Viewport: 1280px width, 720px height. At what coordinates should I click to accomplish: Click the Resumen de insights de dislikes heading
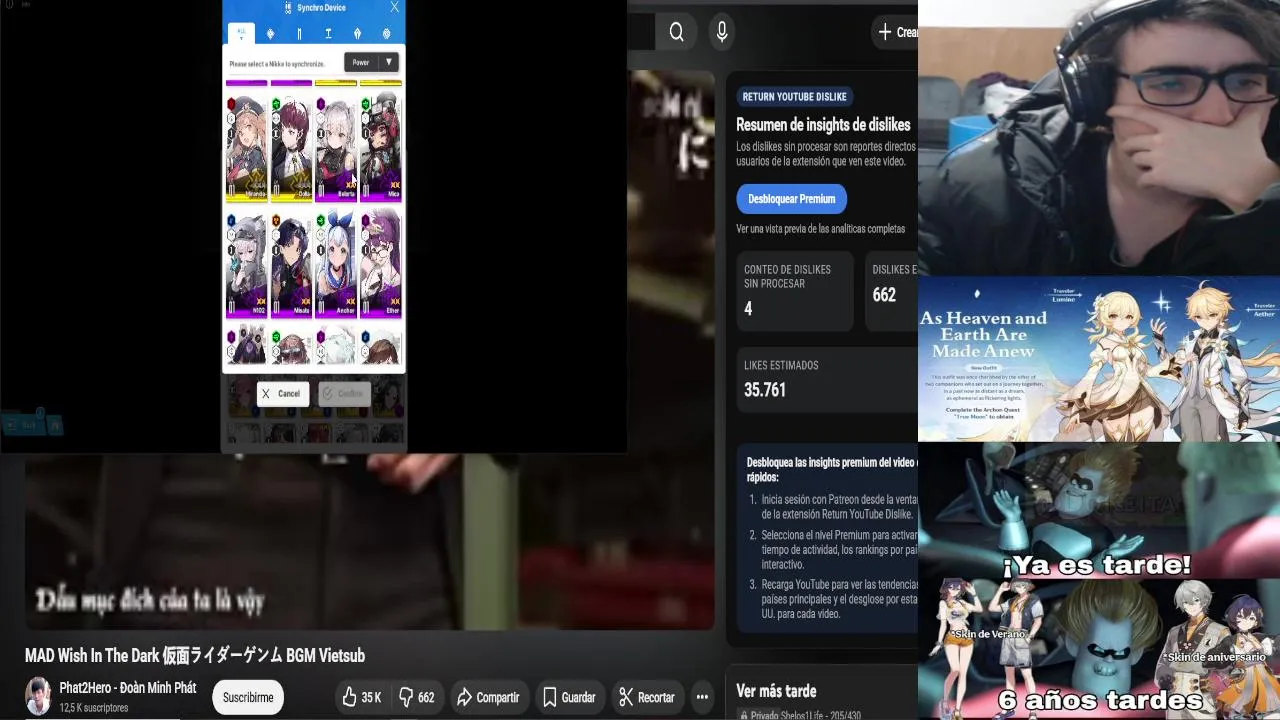[x=823, y=125]
